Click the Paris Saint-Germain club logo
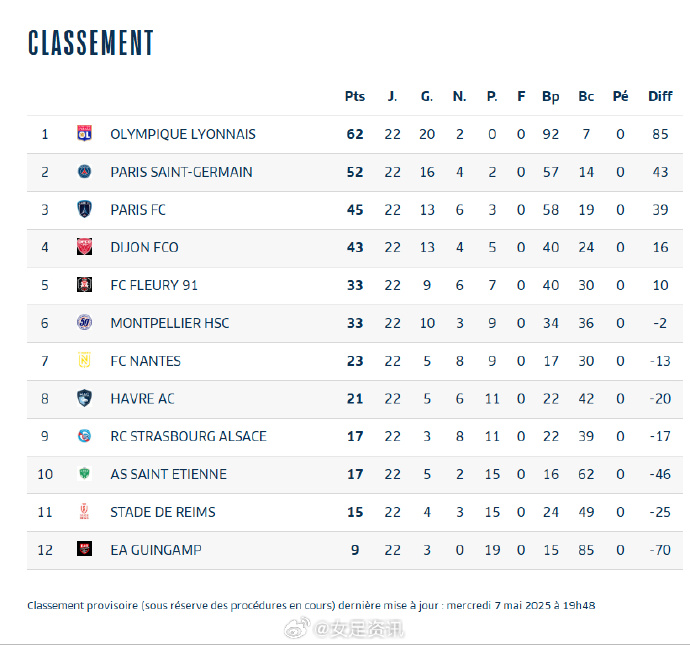This screenshot has height=645, width=690. click(84, 171)
